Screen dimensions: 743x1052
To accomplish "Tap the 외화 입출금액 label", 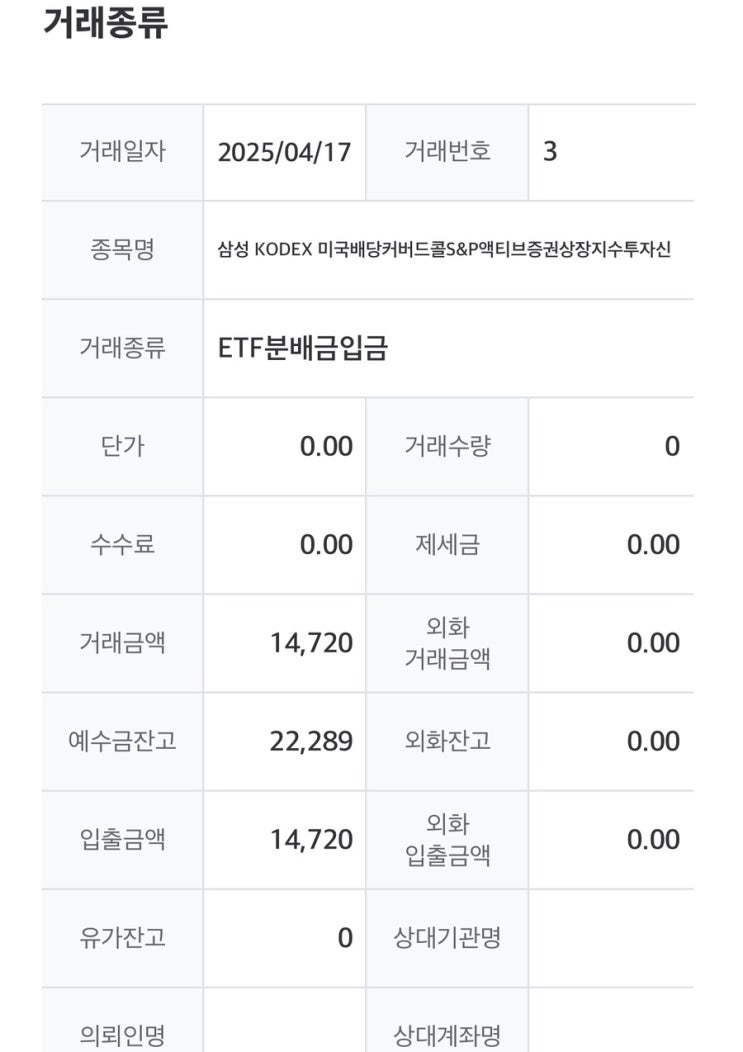I will (x=447, y=839).
